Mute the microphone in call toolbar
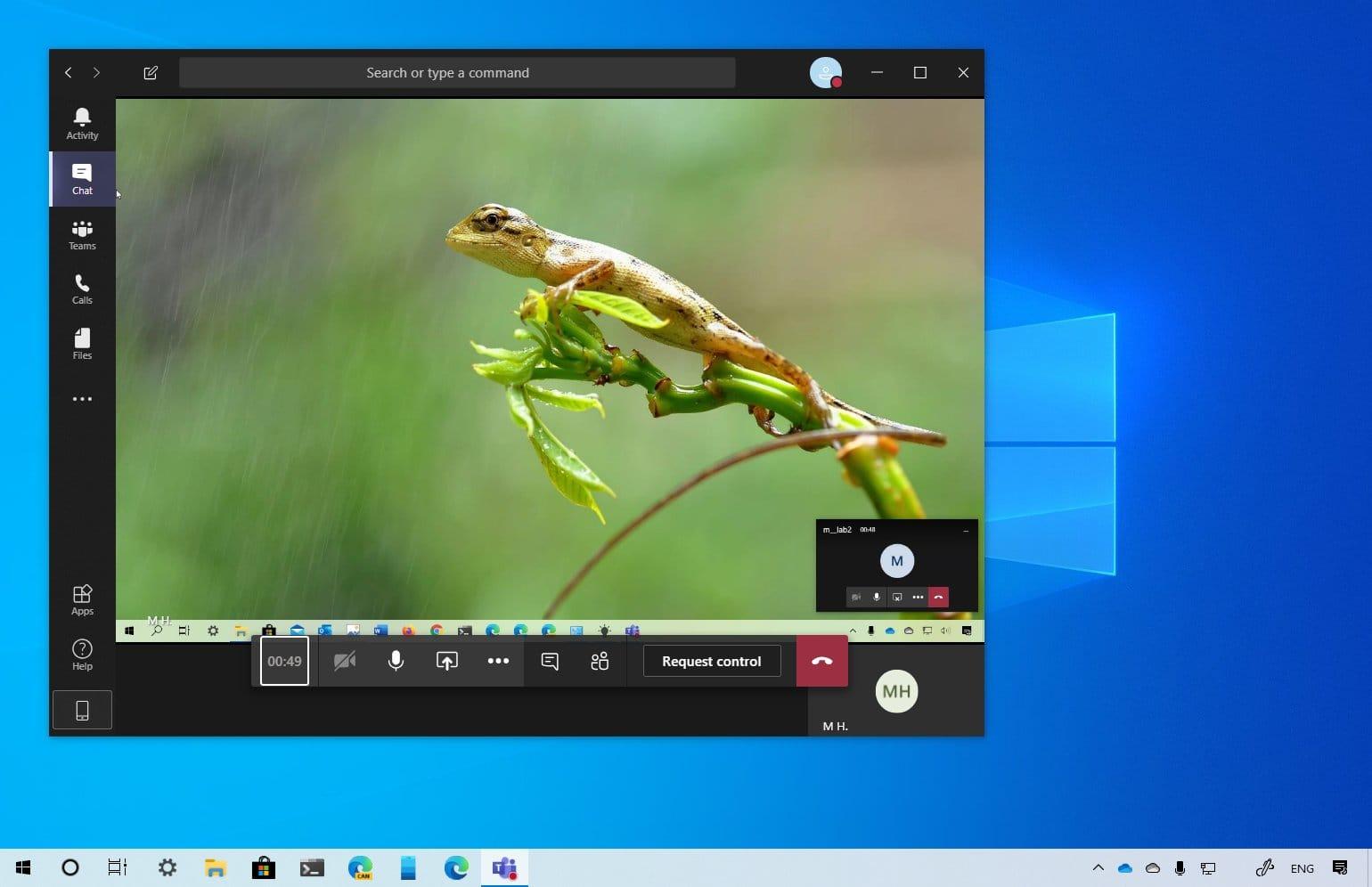The image size is (1372, 887). click(396, 661)
